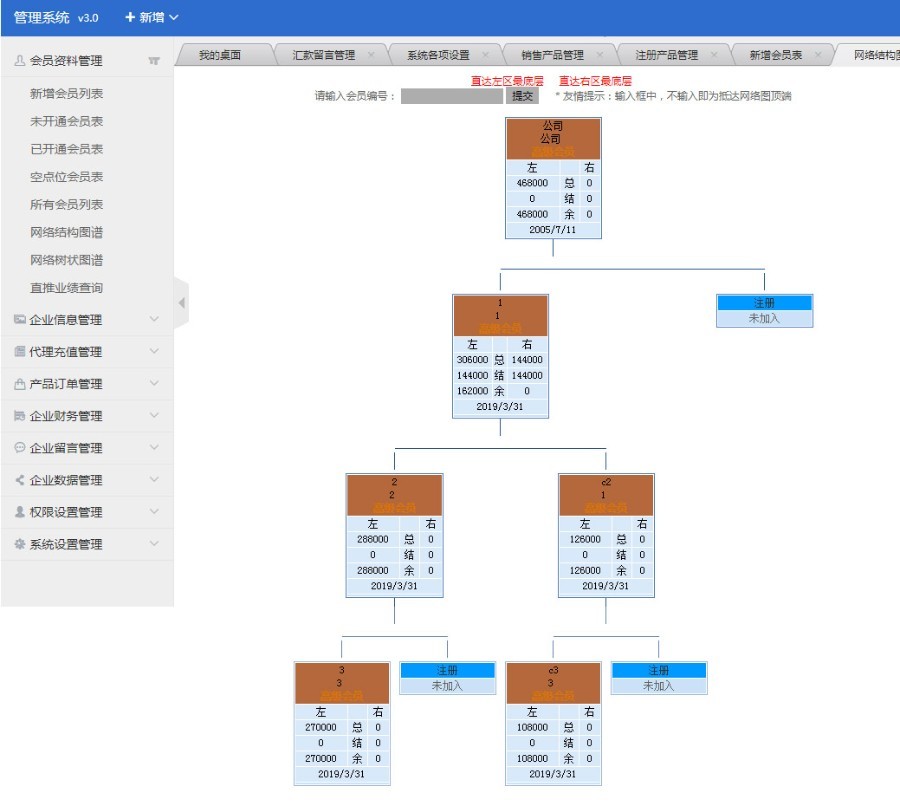Expand the 产品订单管理 dropdown arrow
The width and height of the screenshot is (900, 806).
(x=155, y=383)
